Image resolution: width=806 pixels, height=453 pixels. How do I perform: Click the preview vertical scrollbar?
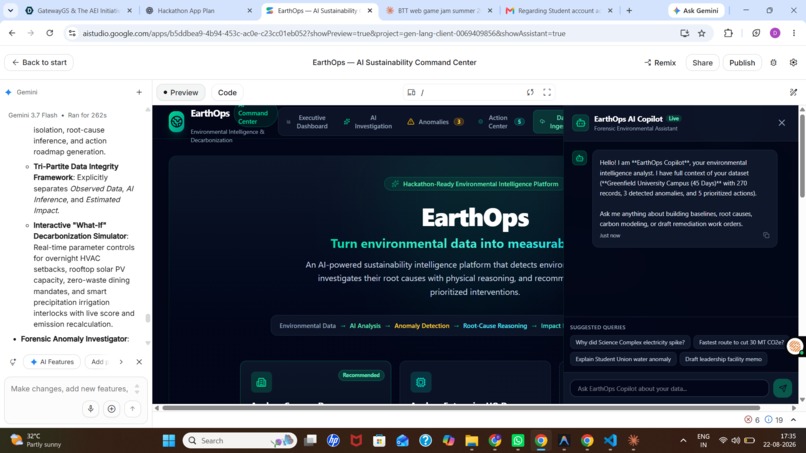(x=802, y=155)
